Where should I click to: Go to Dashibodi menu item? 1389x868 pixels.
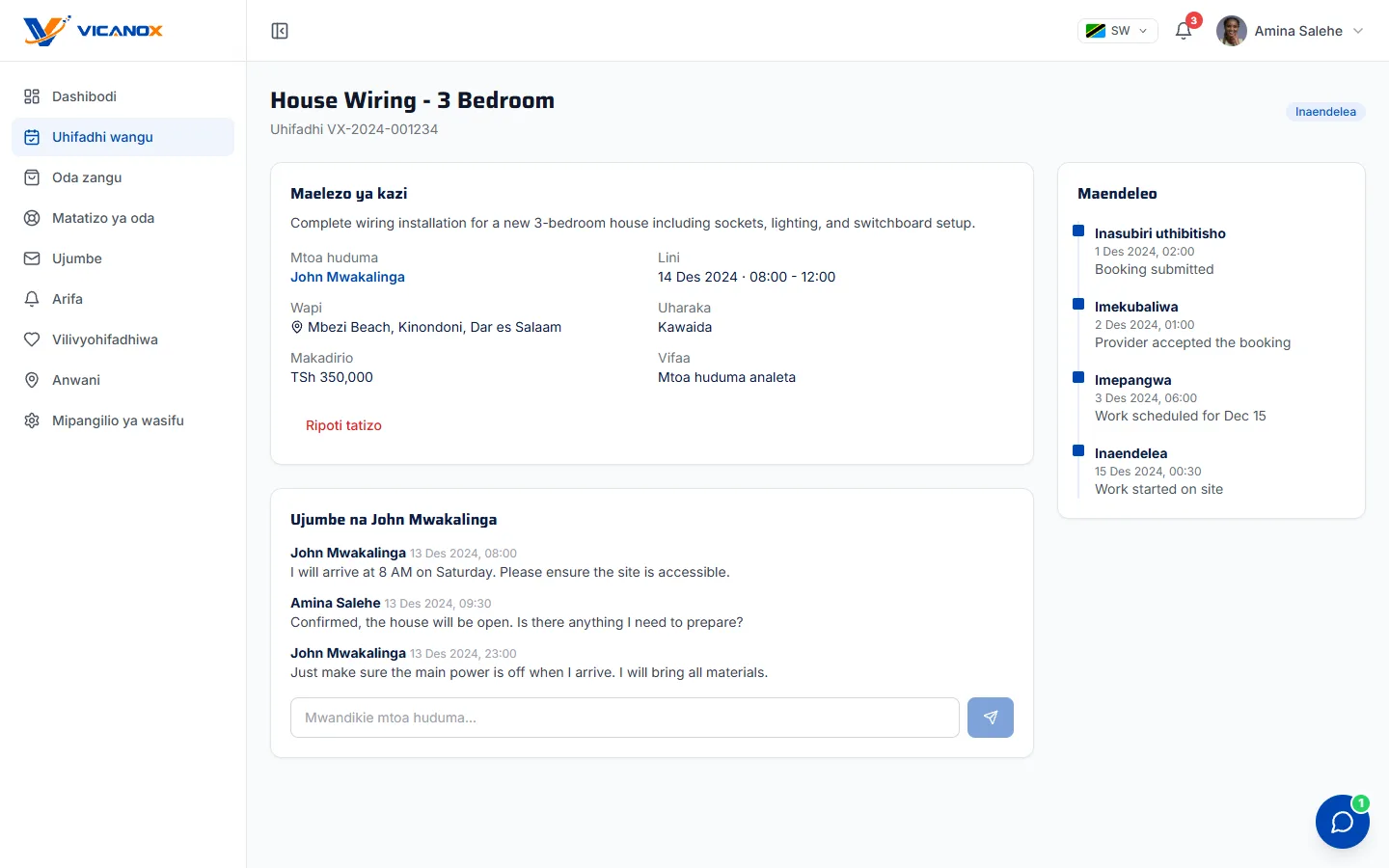point(123,96)
